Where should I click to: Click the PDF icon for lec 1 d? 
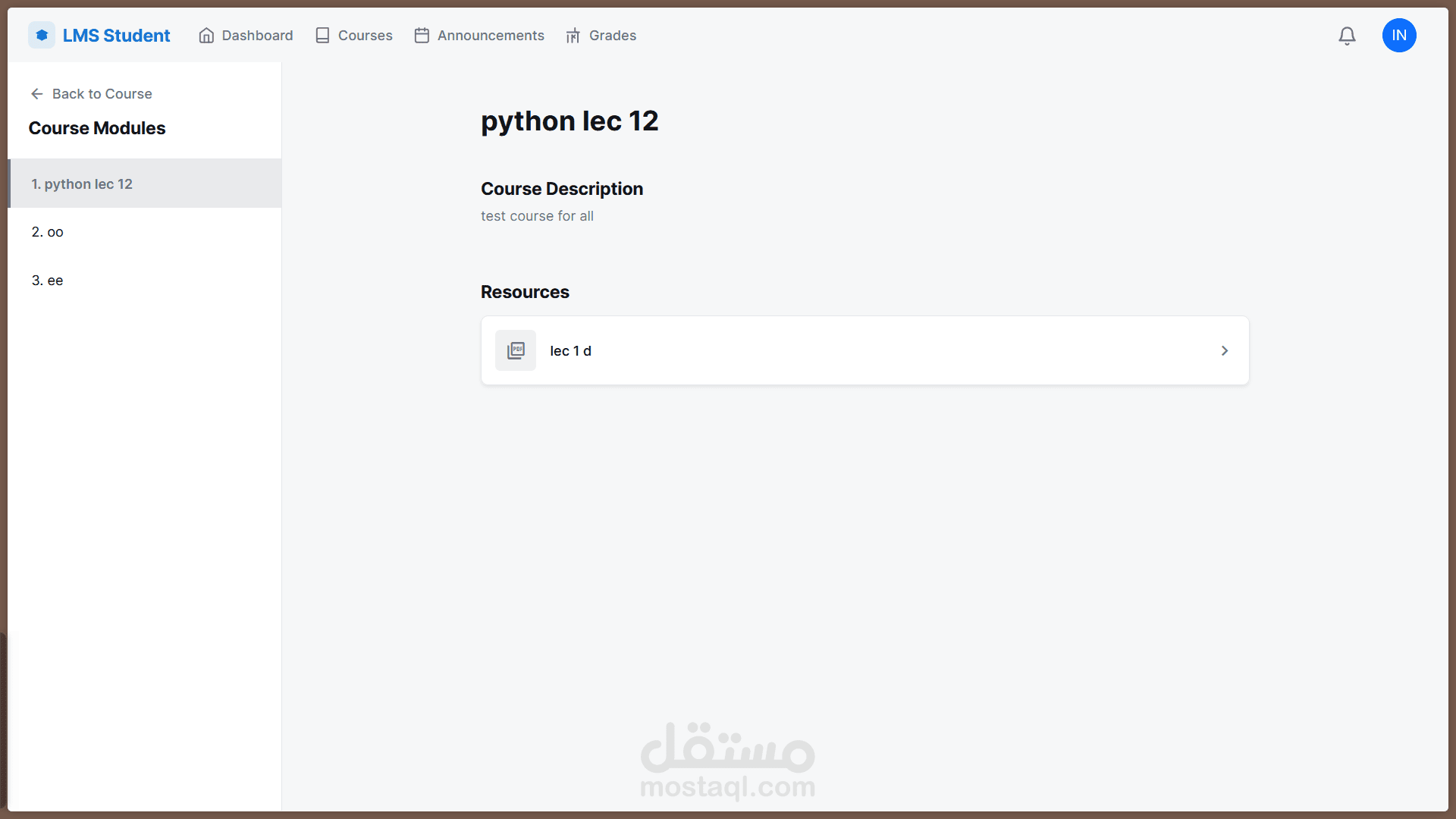(516, 350)
